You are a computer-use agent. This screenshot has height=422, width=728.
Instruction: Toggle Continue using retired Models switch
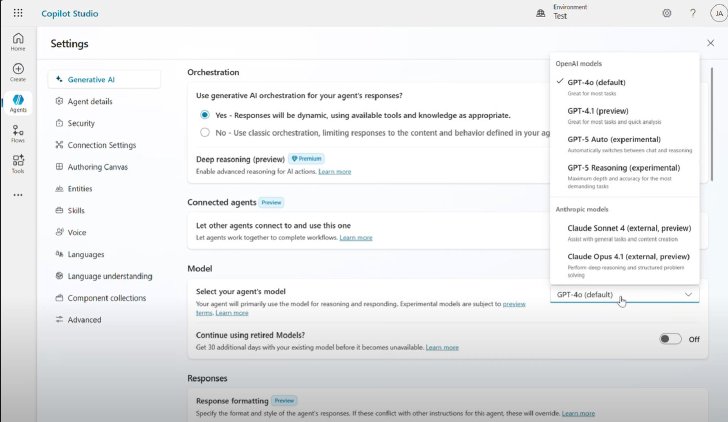(670, 339)
